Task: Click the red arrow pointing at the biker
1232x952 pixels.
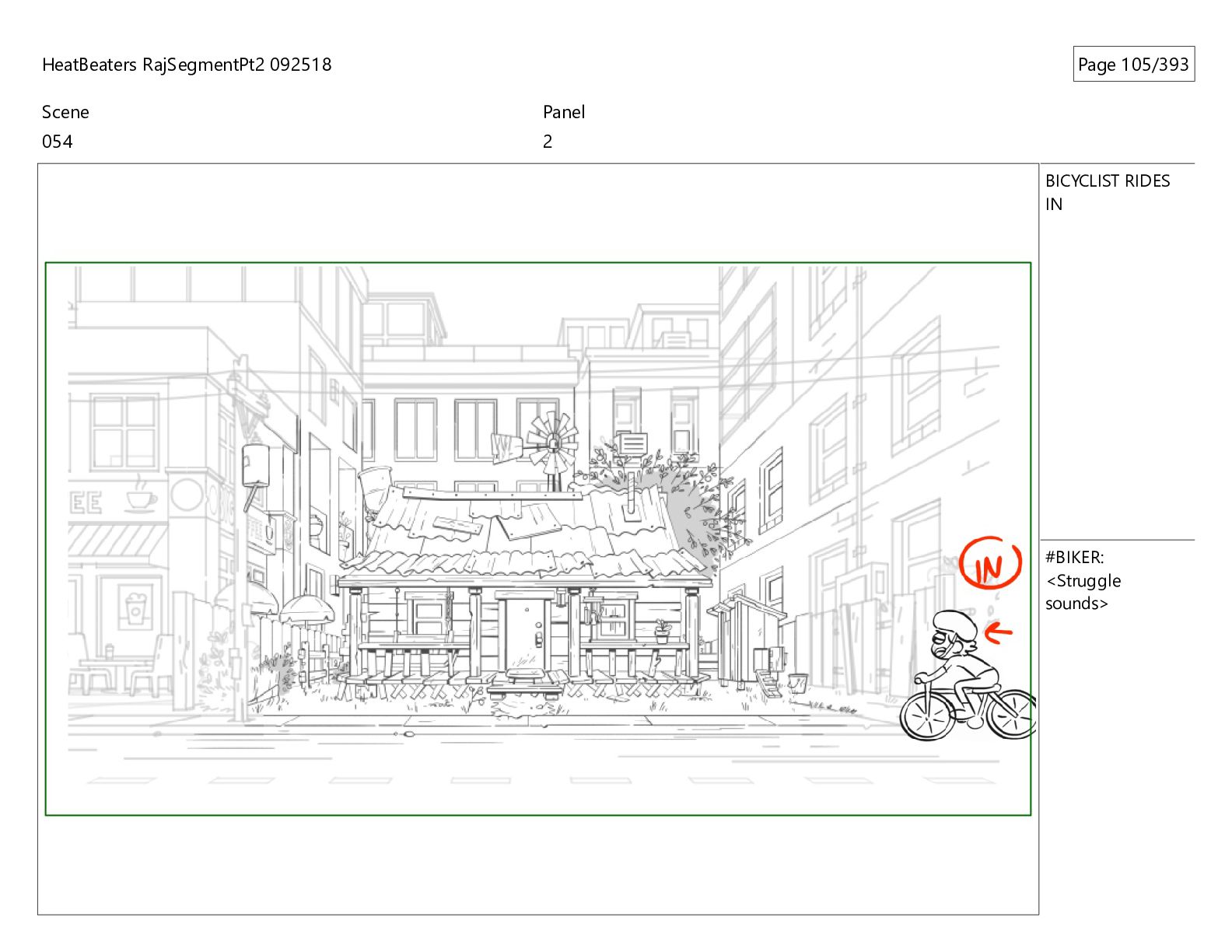Action: click(x=999, y=632)
